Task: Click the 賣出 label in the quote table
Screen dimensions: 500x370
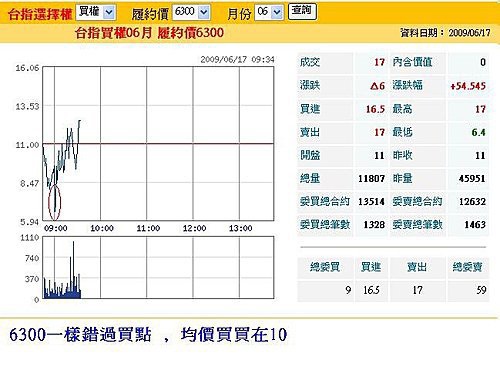Action: pyautogui.click(x=310, y=132)
